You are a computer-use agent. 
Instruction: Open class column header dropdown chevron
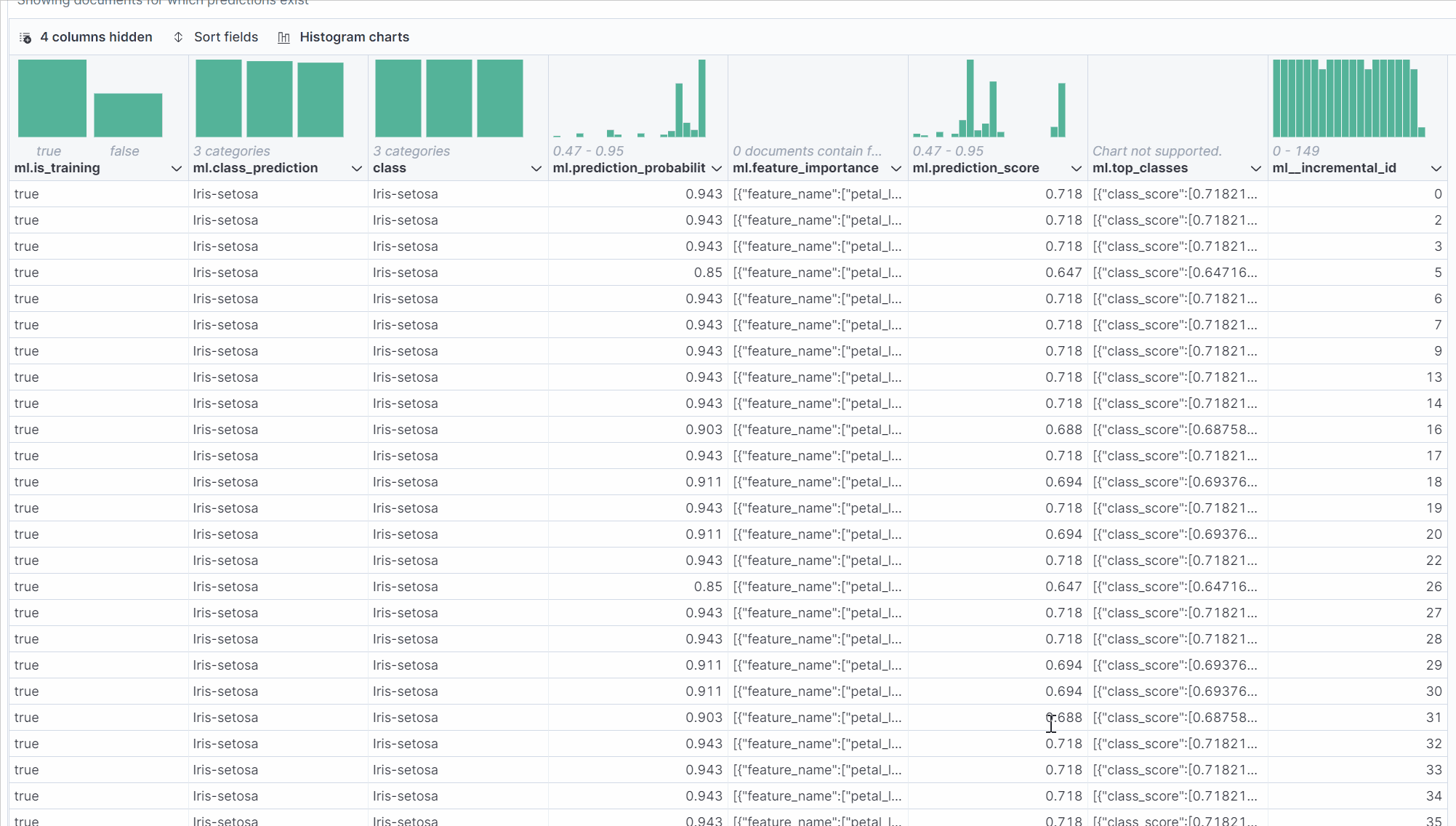click(536, 169)
